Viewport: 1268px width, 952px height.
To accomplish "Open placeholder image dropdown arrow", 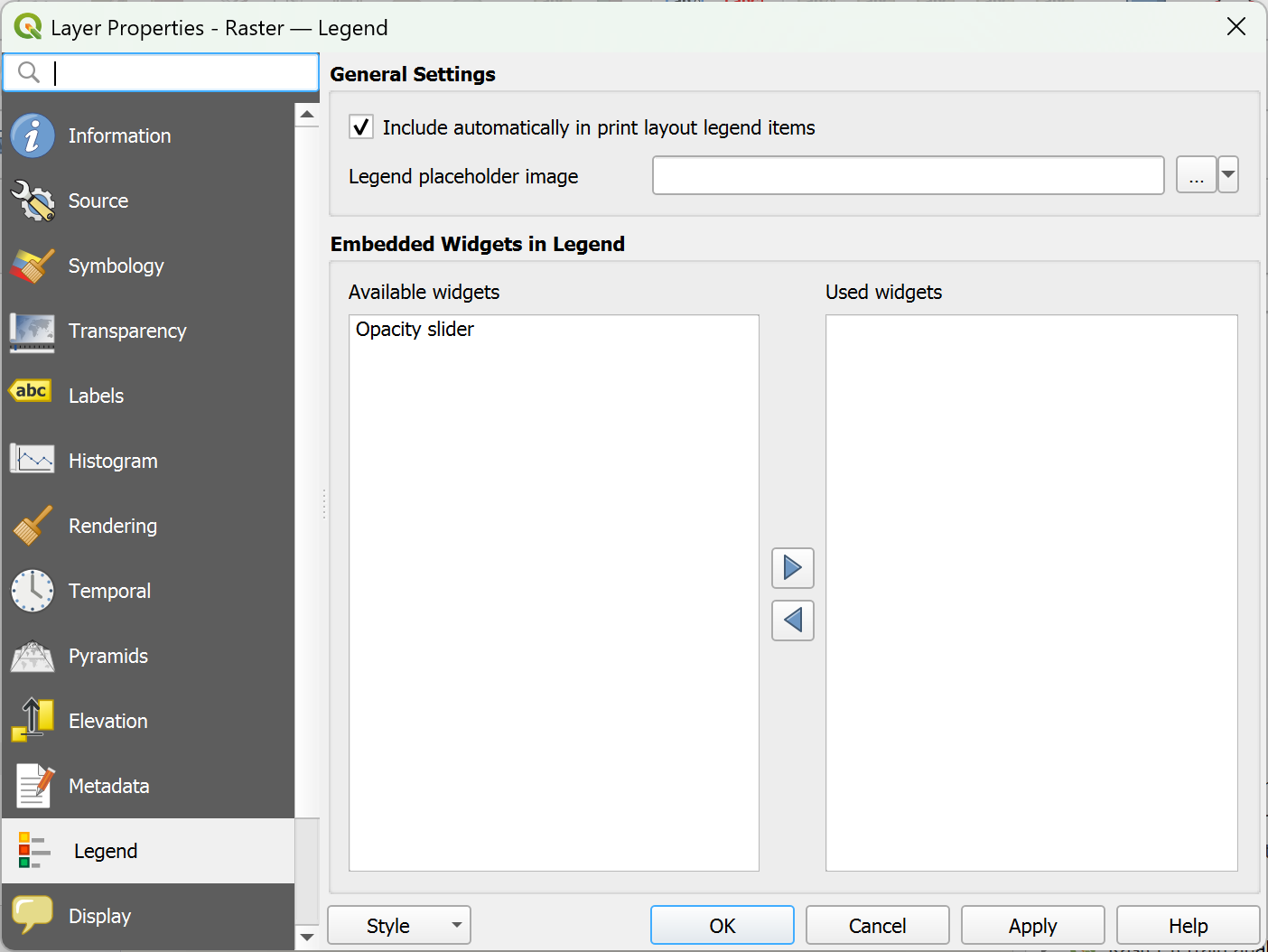I will (1228, 175).
